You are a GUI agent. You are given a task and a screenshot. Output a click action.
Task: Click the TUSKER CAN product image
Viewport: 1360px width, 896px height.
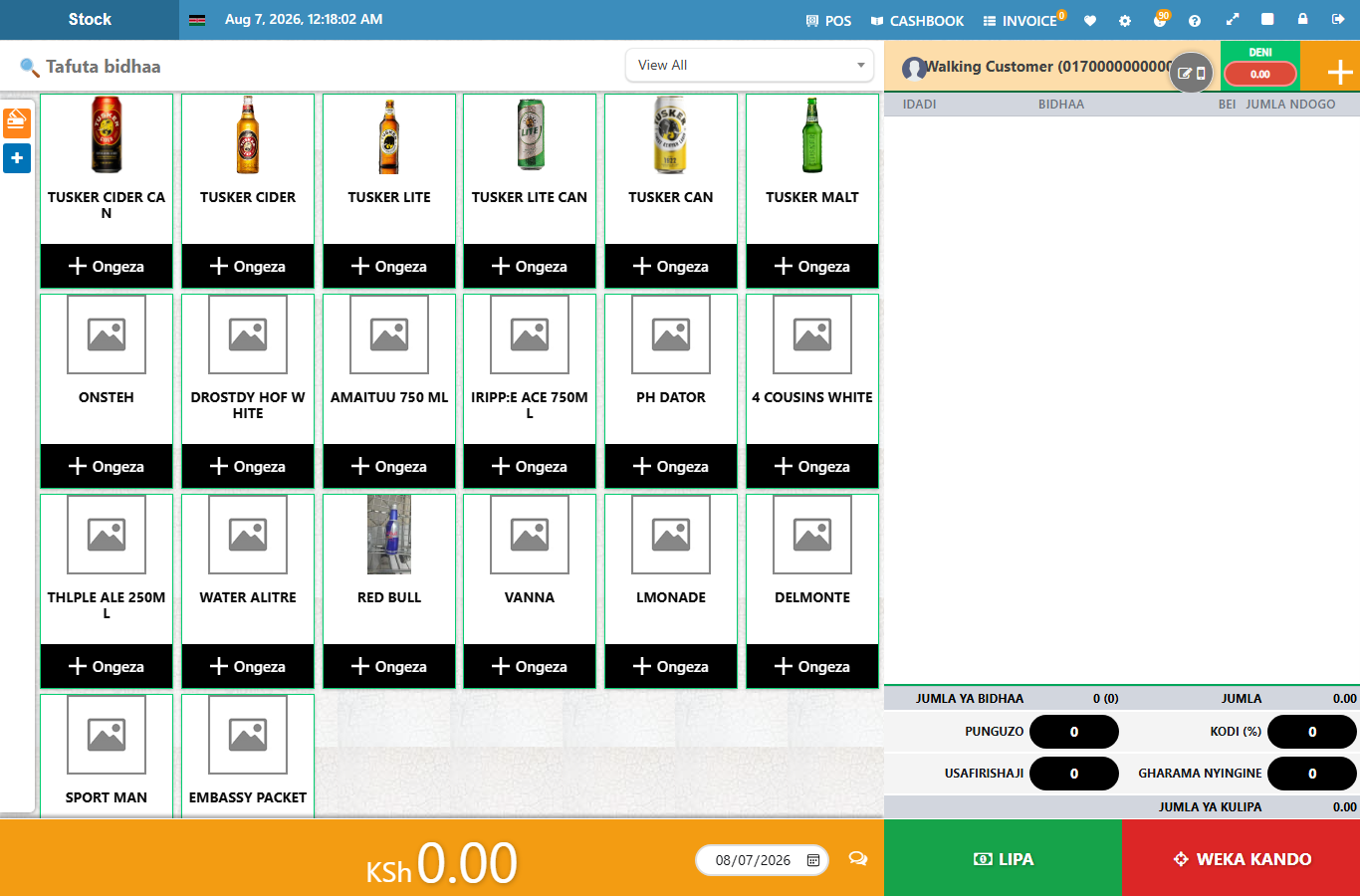click(671, 135)
